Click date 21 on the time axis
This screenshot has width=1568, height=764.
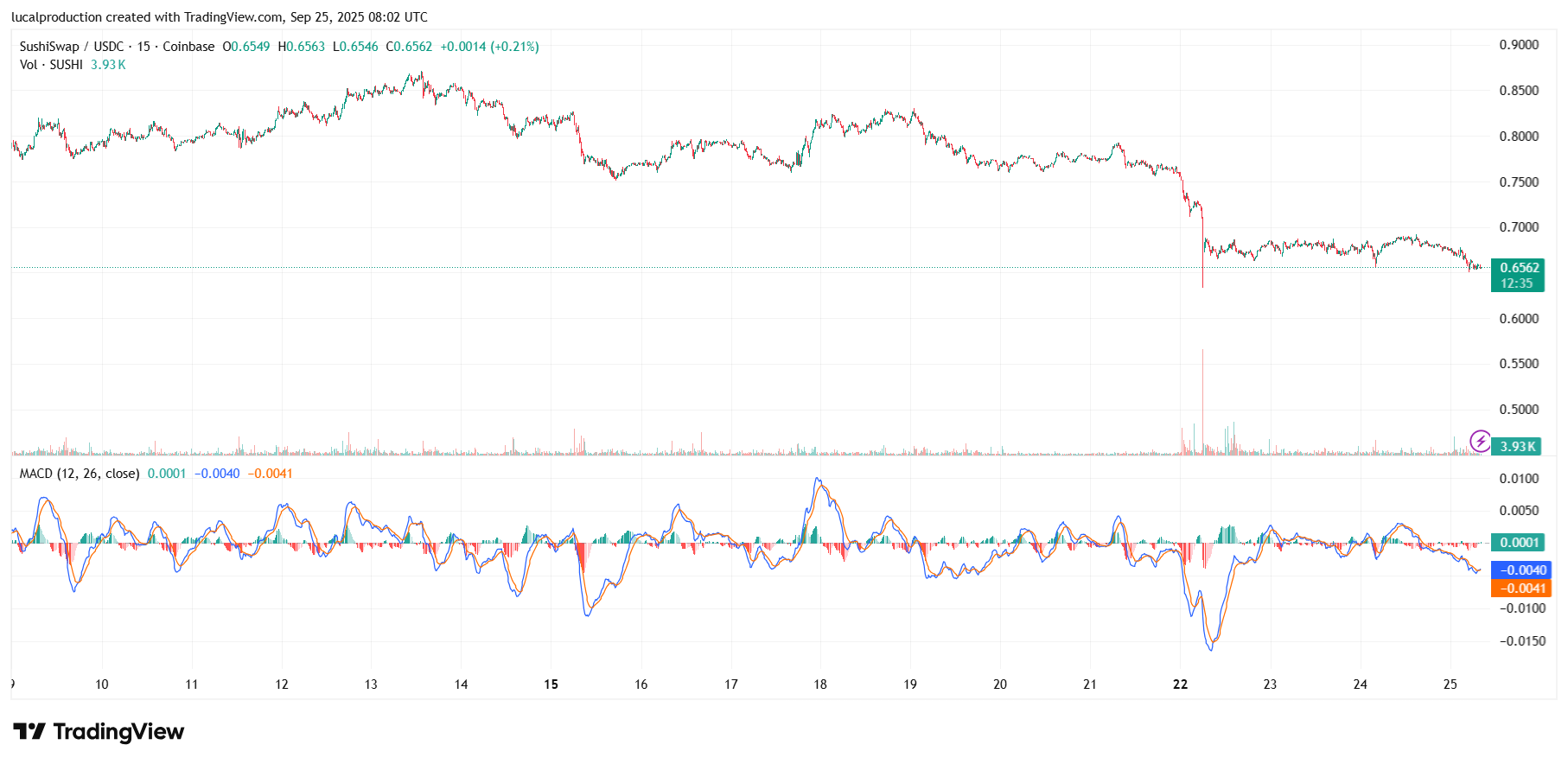1090,684
